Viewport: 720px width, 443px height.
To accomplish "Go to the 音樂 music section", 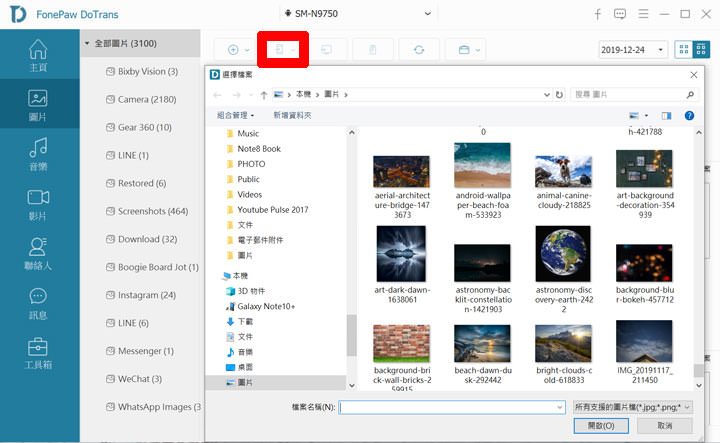I will point(38,155).
